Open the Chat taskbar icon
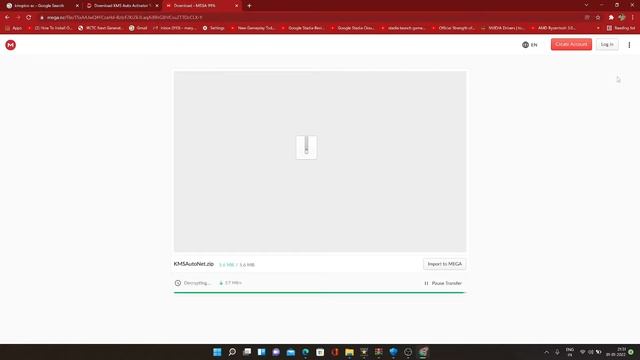Viewport: 640px width, 360px height. tap(276, 352)
